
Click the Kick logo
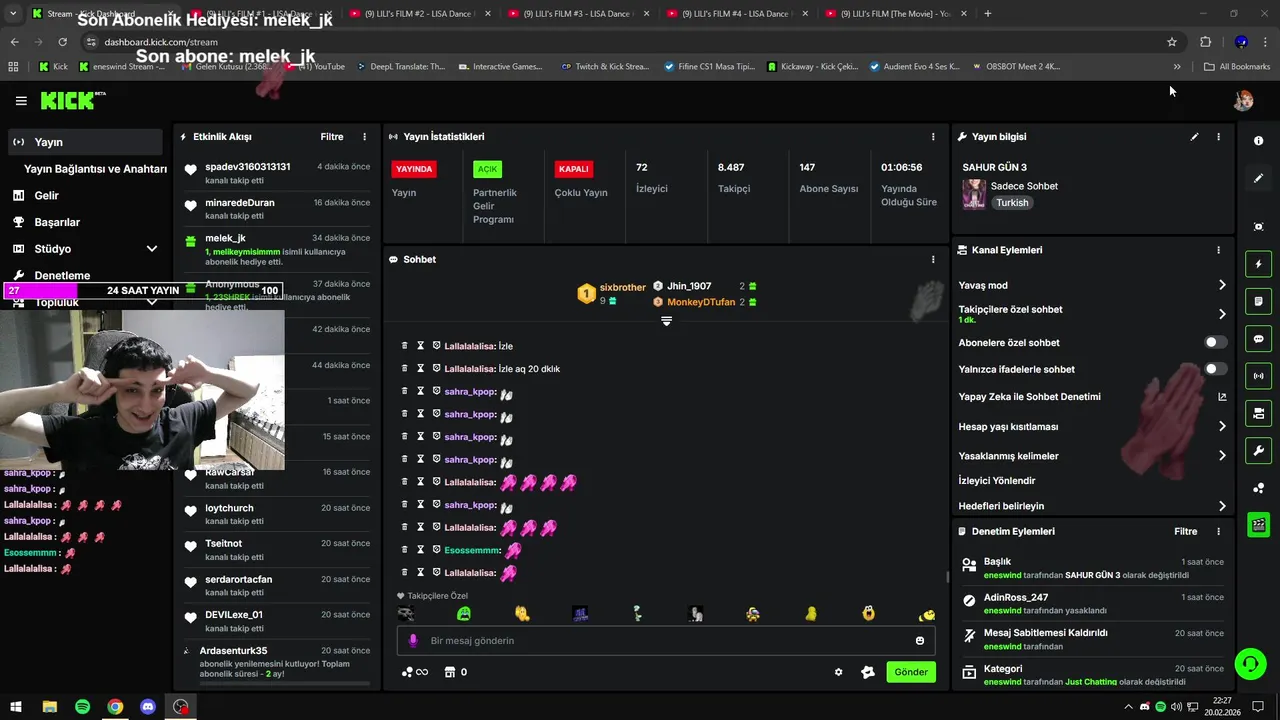pos(72,100)
